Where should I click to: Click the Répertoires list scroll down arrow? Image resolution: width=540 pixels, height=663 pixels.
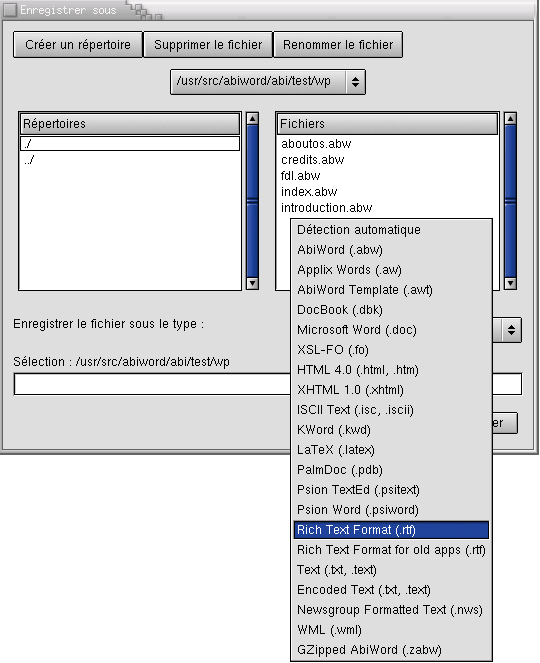point(252,283)
